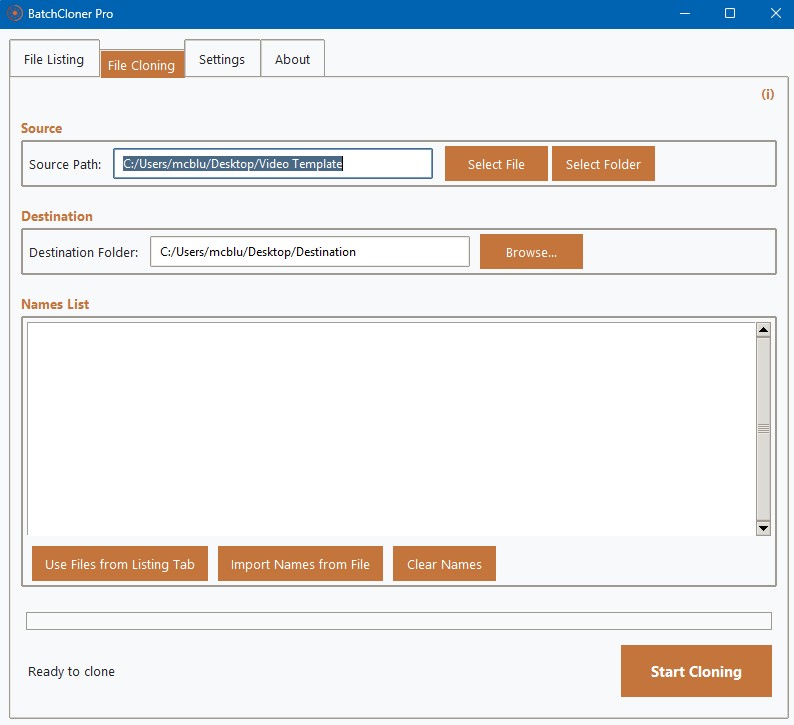This screenshot has height=725, width=794.
Task: Click the Names List scrollbar thumb
Action: pyautogui.click(x=763, y=429)
